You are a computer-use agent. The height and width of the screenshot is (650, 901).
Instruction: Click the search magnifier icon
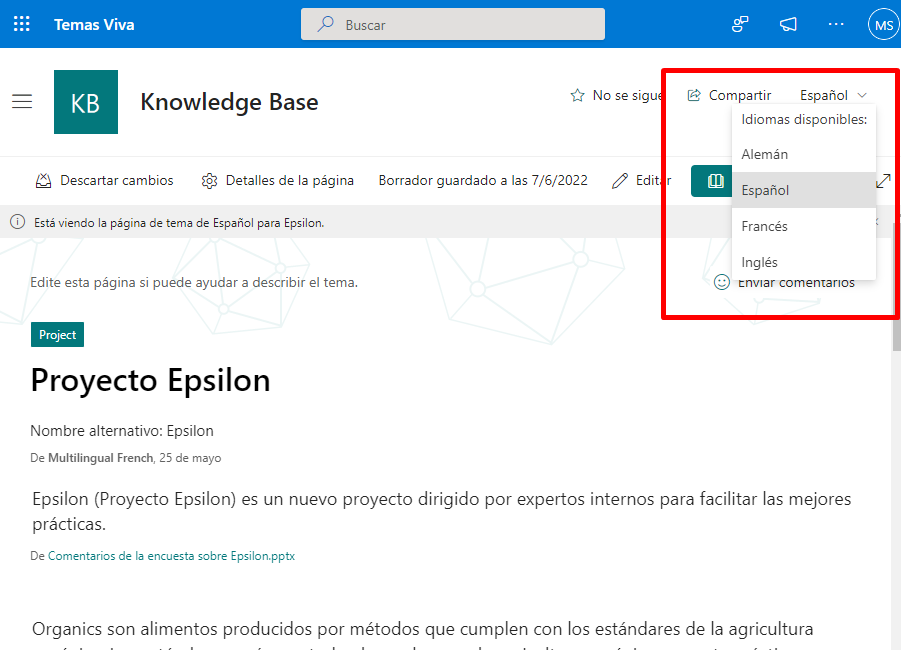tap(326, 24)
